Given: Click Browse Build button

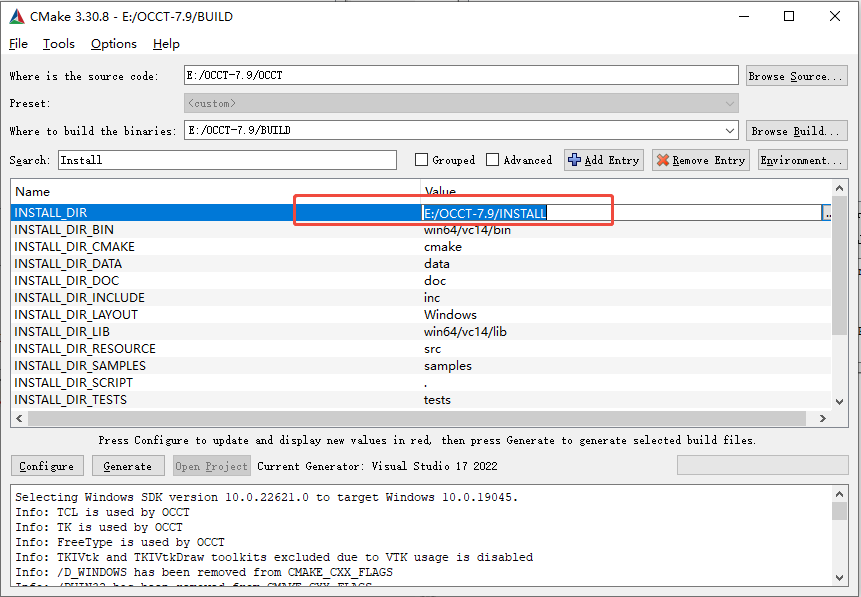Looking at the screenshot, I should (x=797, y=131).
